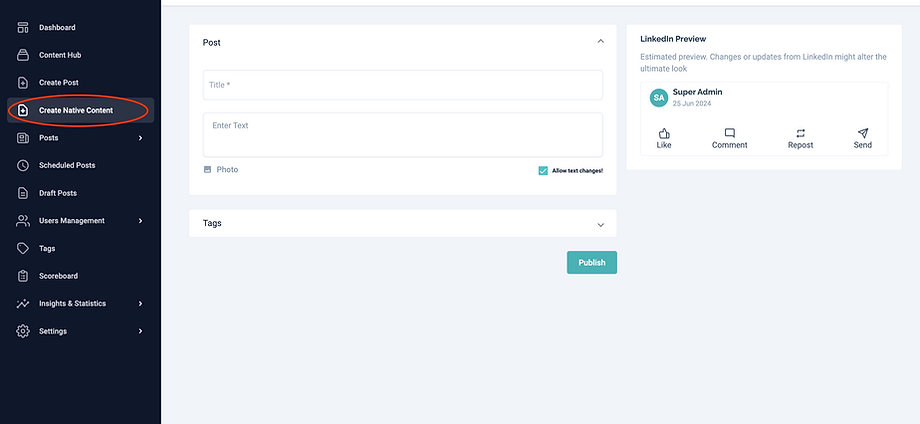Expand the Tags section chevron
920x424 pixels.
pos(600,225)
